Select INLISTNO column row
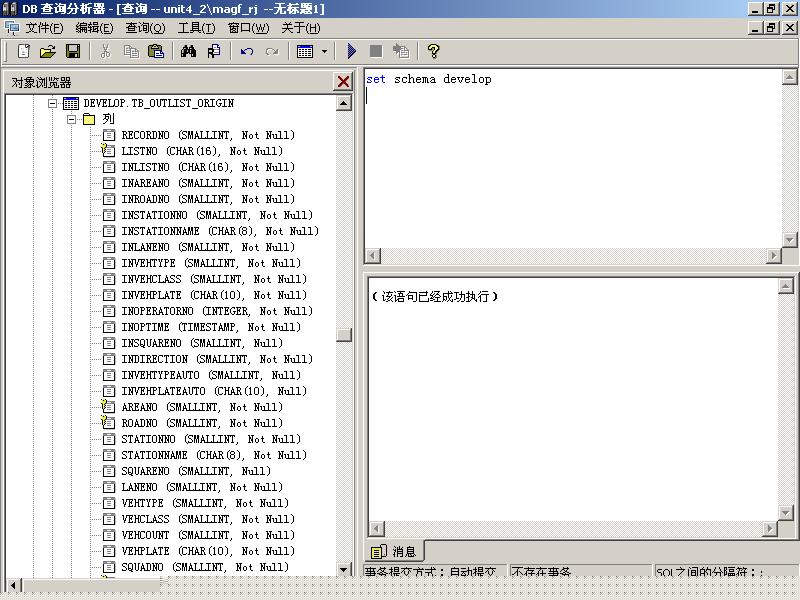This screenshot has width=800, height=600. click(x=208, y=167)
